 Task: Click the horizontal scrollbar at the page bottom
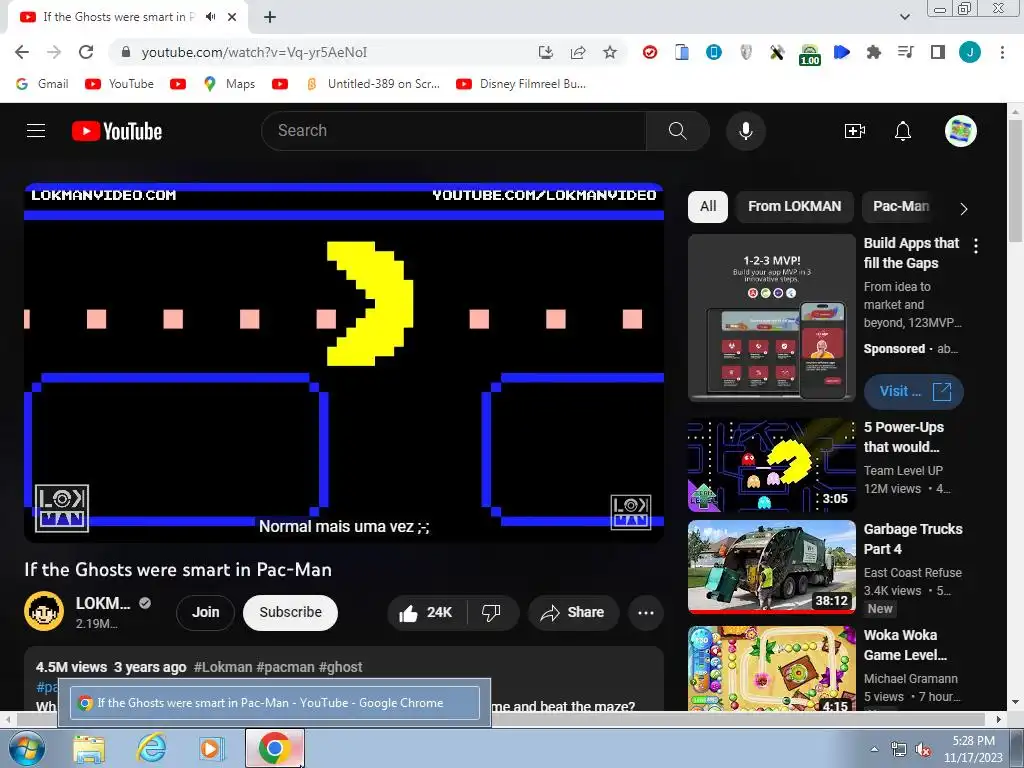tap(503, 719)
